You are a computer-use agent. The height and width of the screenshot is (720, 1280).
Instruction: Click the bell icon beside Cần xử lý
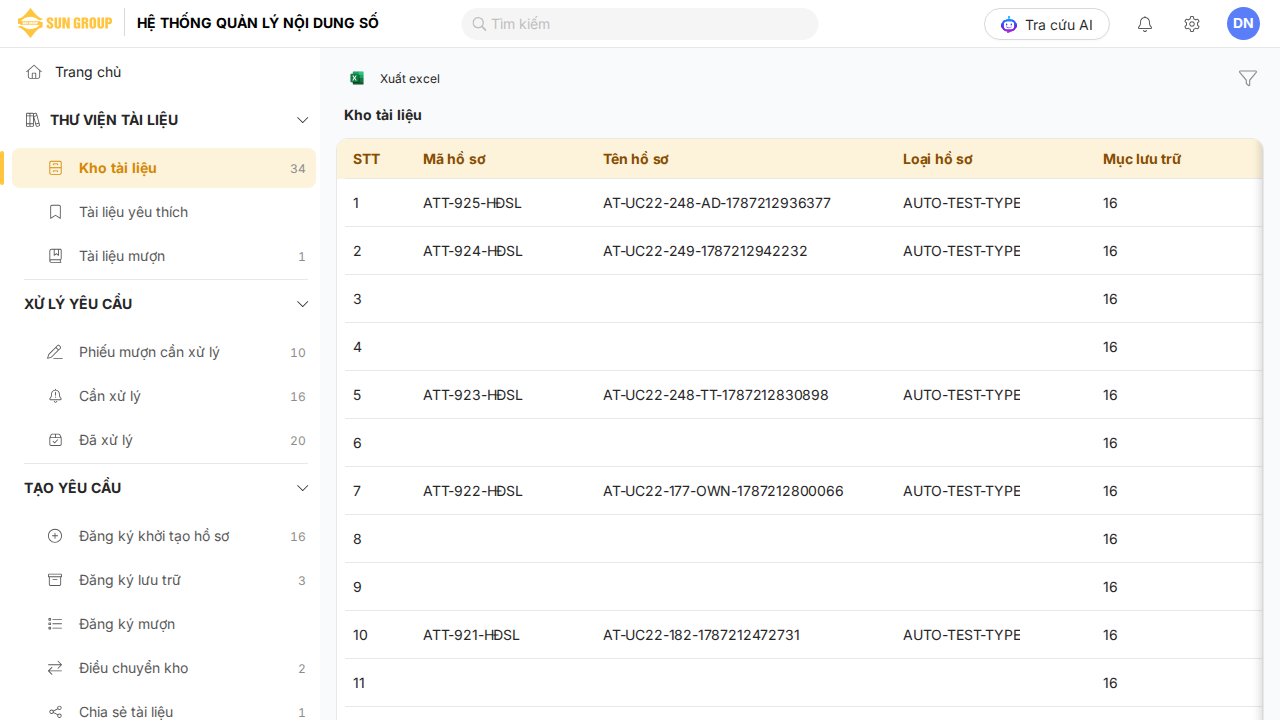tap(56, 396)
